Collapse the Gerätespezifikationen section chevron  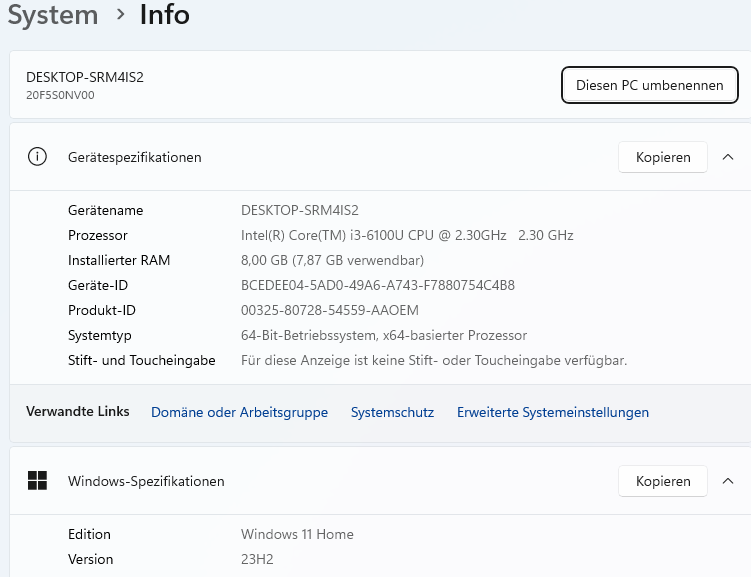[728, 157]
